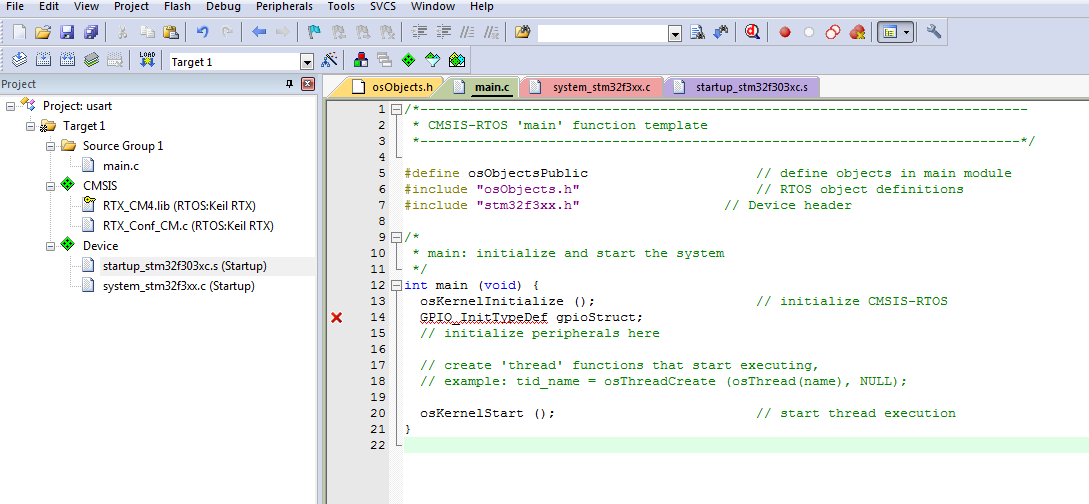1089x504 pixels.
Task: Collapse the Device component node
Action: (51, 246)
